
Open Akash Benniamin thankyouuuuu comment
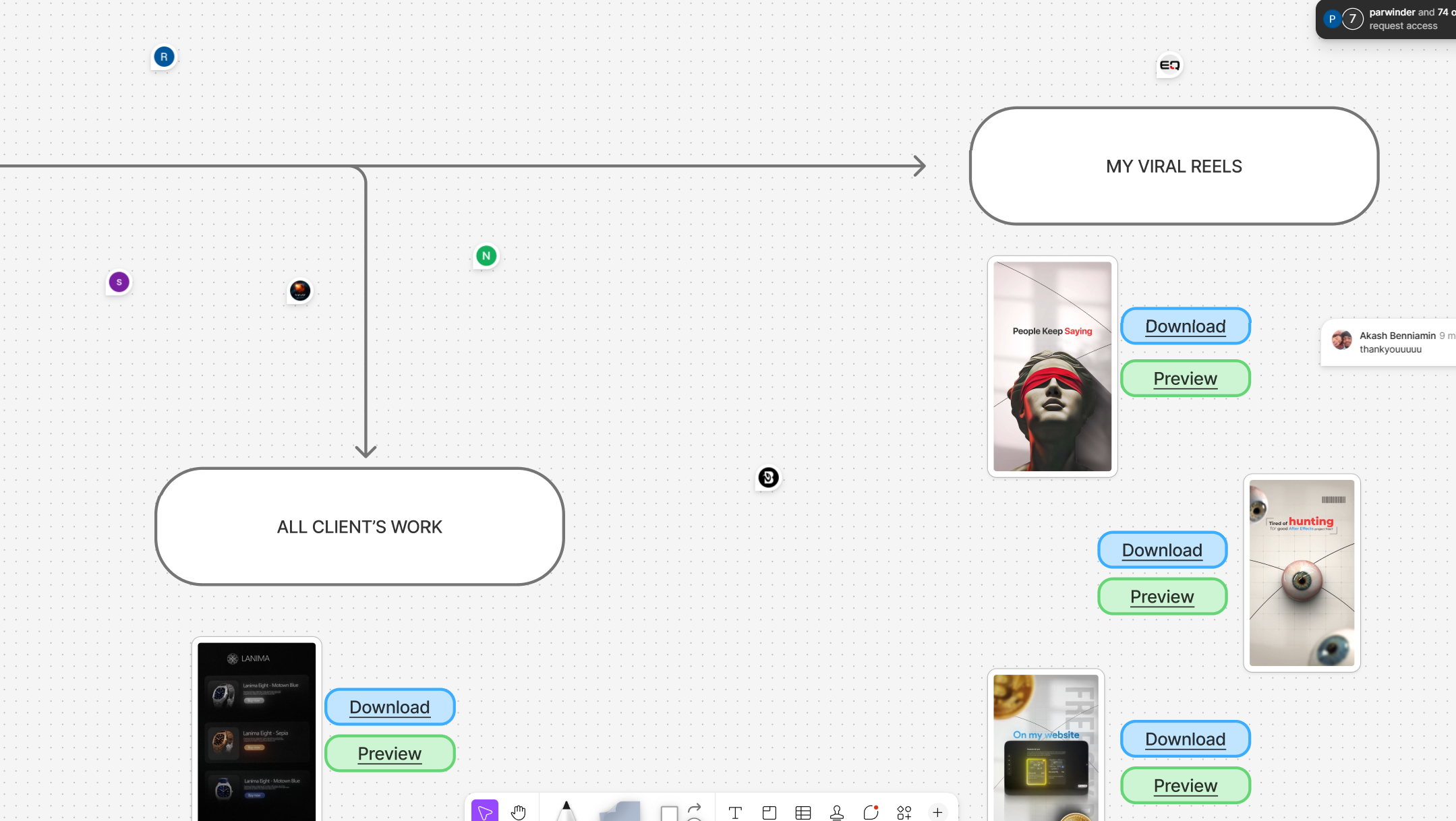point(1389,342)
